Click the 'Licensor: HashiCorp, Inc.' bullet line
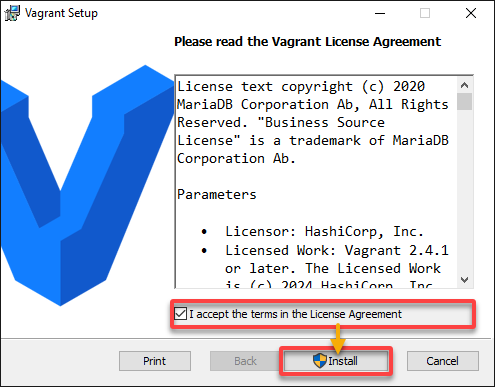 tap(324, 231)
